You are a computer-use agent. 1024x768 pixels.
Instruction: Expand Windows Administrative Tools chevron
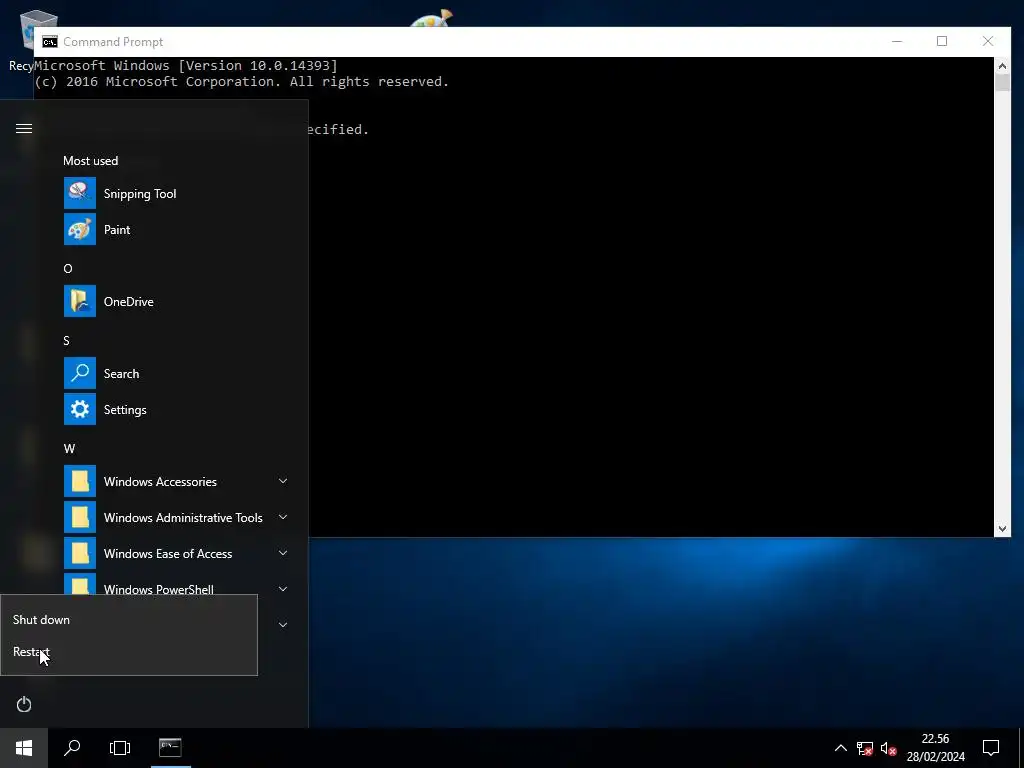tap(283, 517)
